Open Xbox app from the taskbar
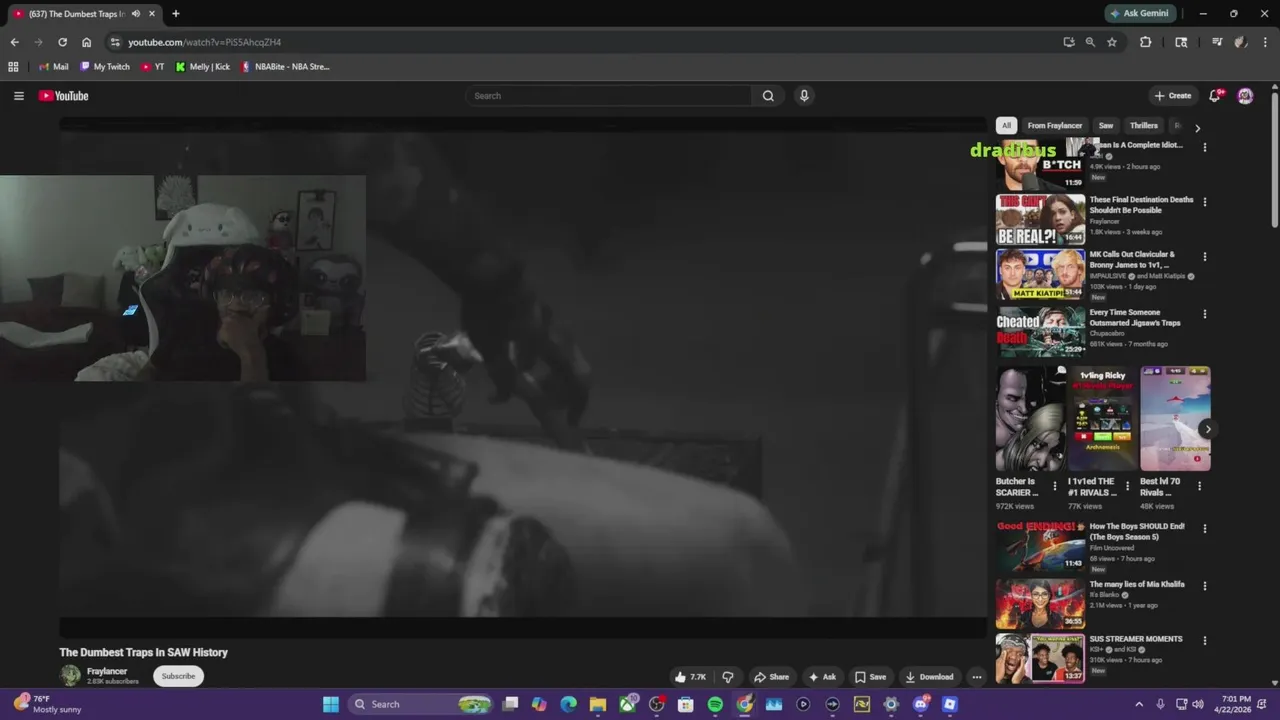Viewport: 1280px width, 720px height. point(627,704)
